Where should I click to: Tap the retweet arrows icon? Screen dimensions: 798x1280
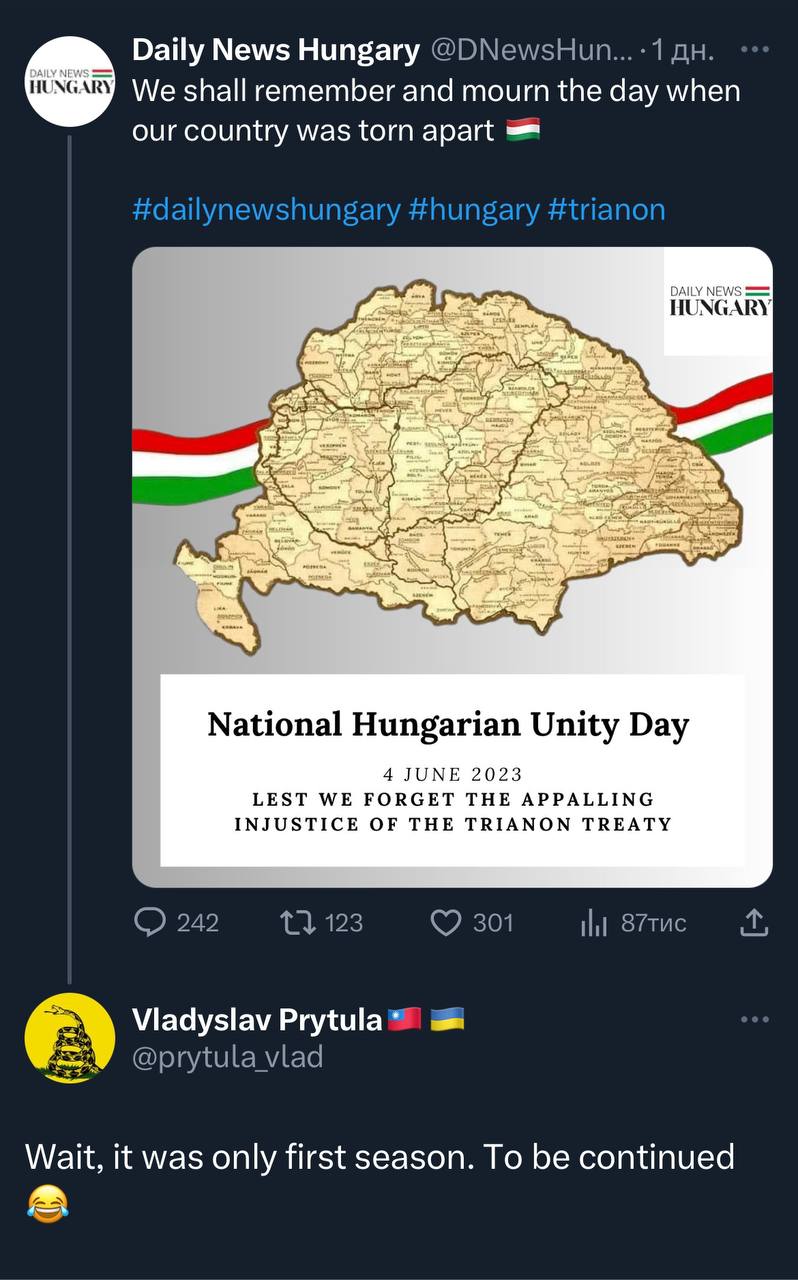tap(297, 922)
